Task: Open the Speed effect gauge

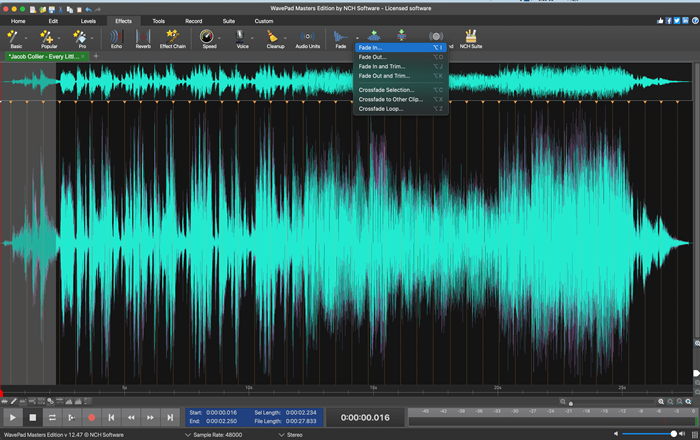Action: click(x=208, y=38)
